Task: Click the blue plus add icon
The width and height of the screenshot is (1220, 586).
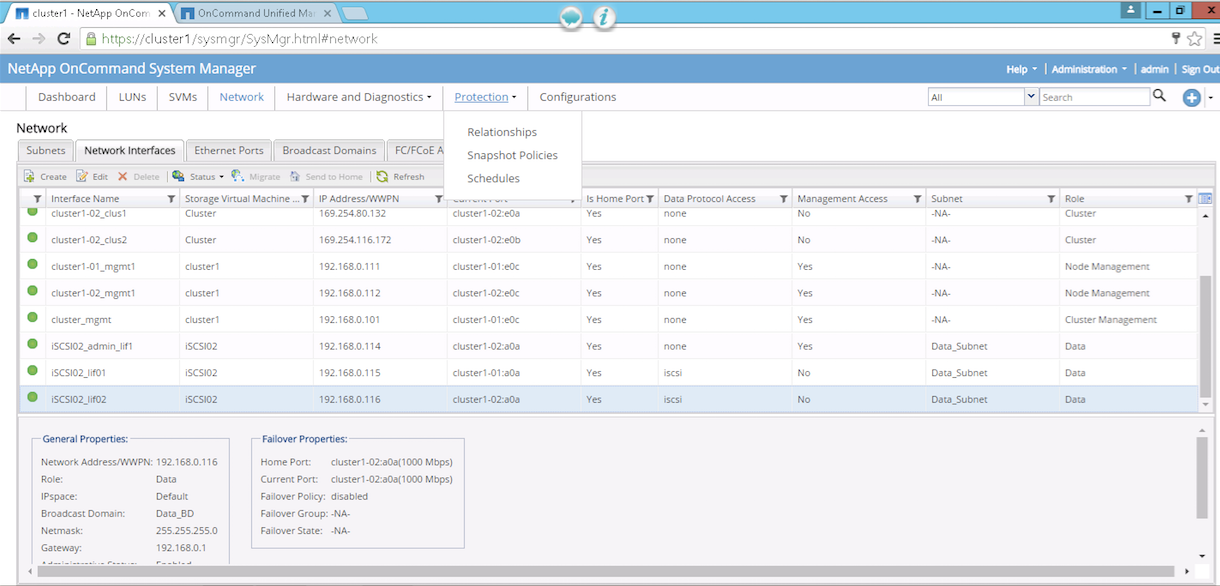Action: point(1191,98)
